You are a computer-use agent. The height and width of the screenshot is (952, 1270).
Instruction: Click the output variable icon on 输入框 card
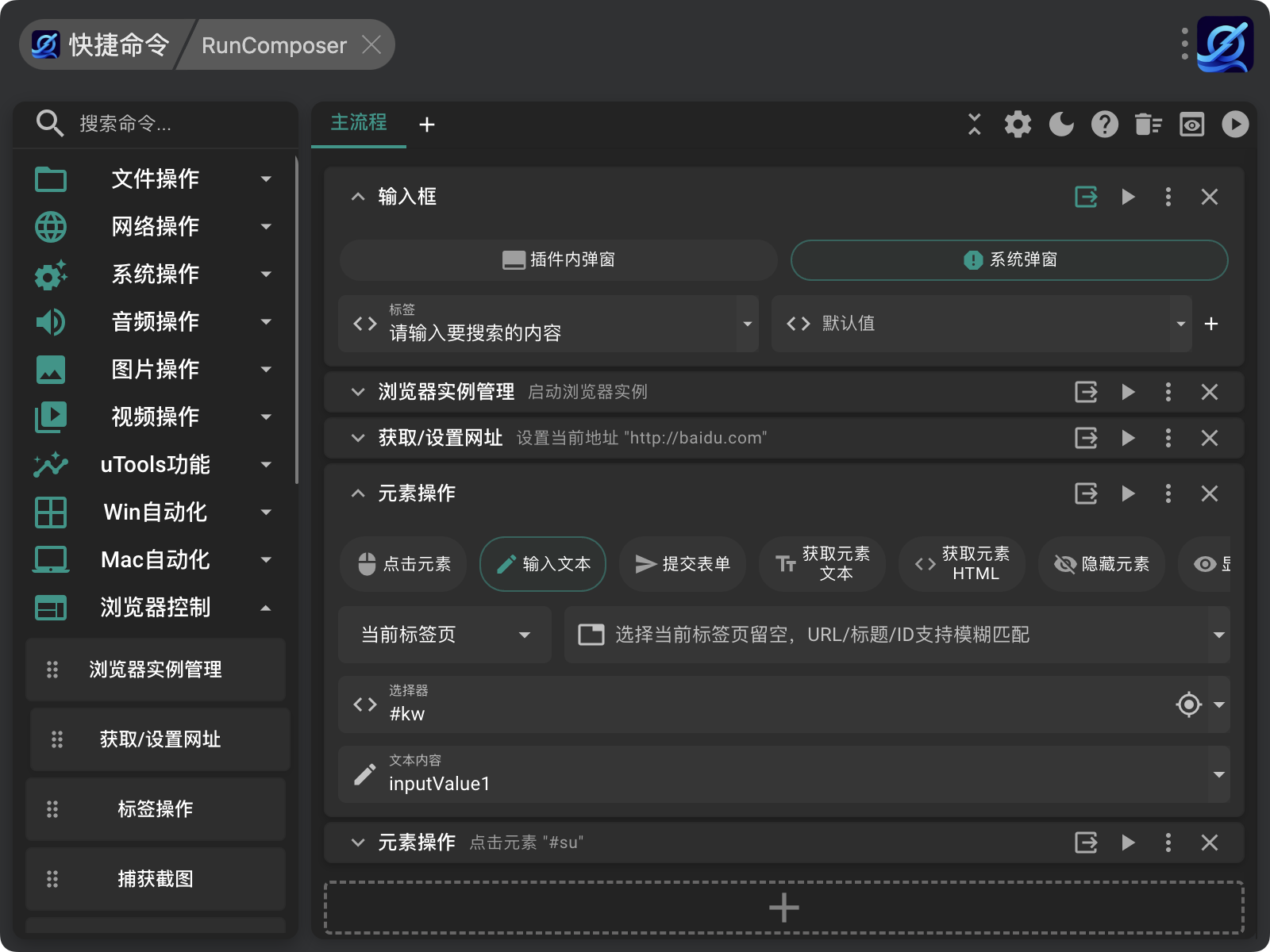click(x=1086, y=197)
